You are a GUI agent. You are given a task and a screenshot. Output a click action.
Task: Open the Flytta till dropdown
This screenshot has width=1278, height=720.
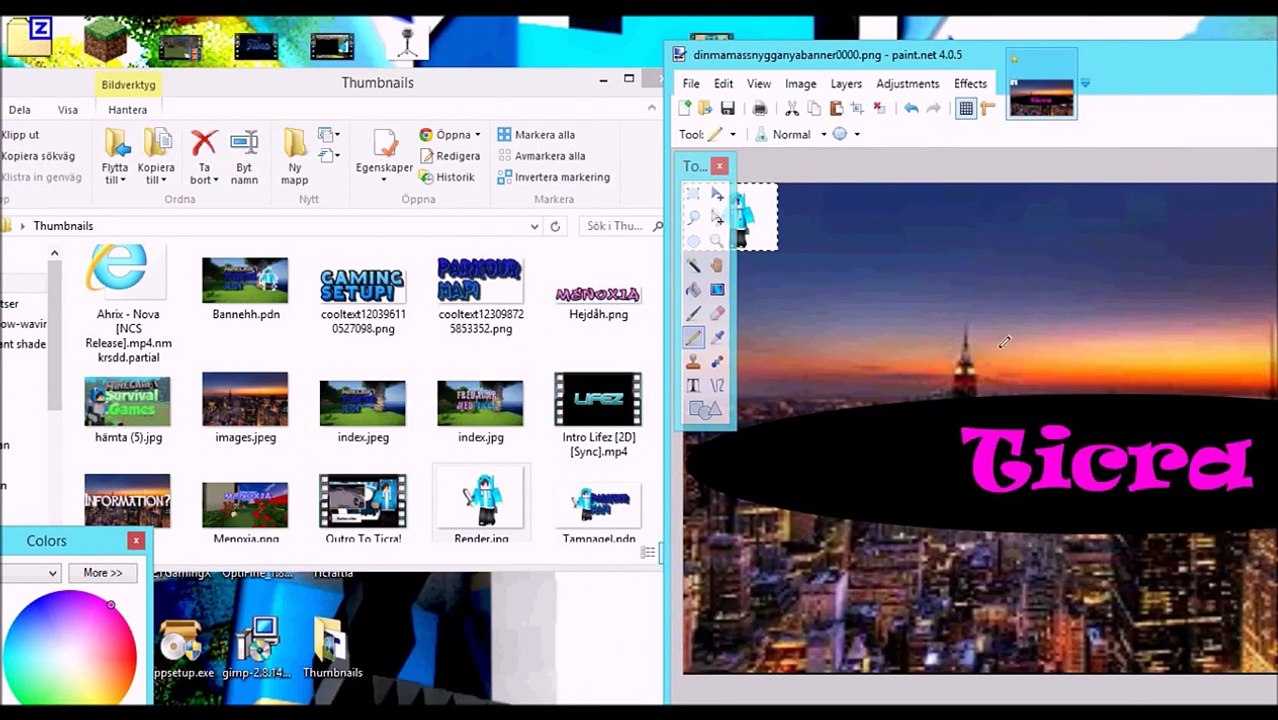click(115, 174)
